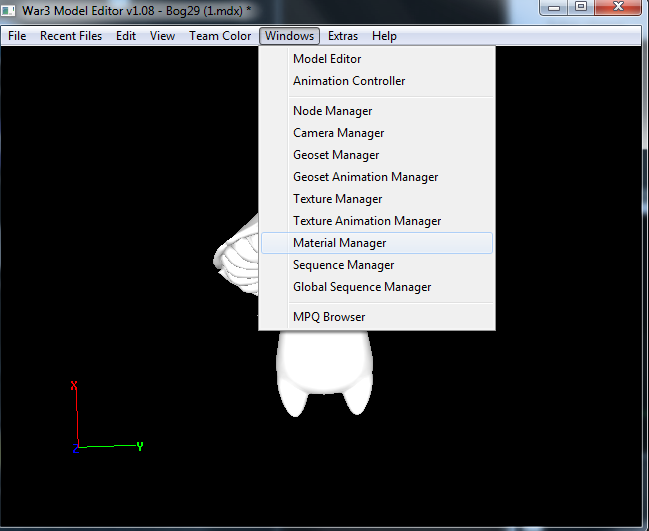
Task: Minimize the War3 Model Editor window
Action: 554,7
